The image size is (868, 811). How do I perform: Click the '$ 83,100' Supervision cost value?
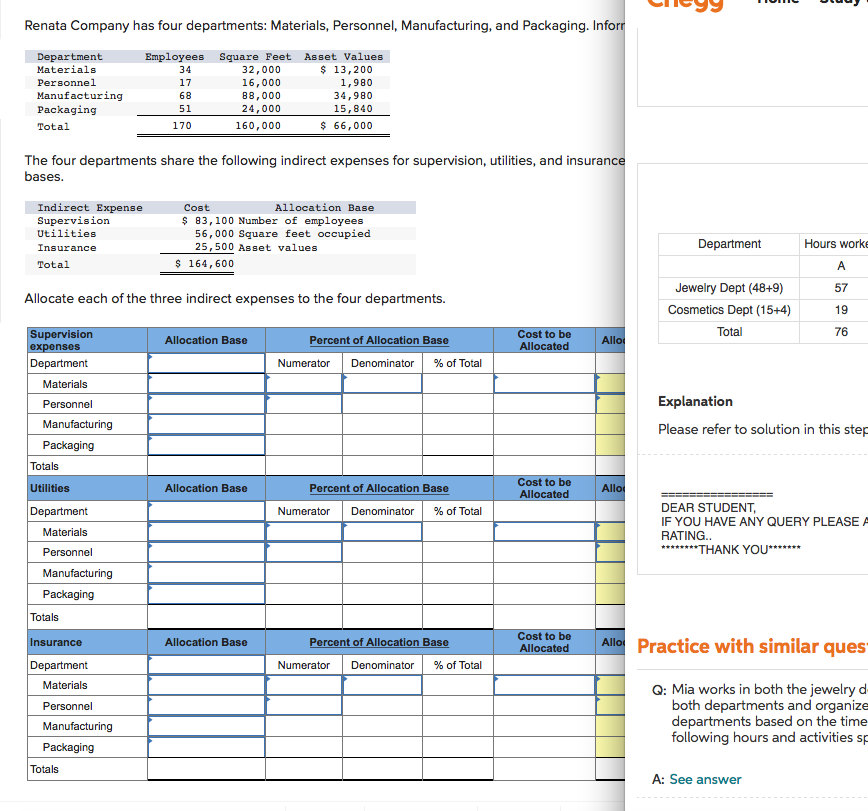coord(208,220)
